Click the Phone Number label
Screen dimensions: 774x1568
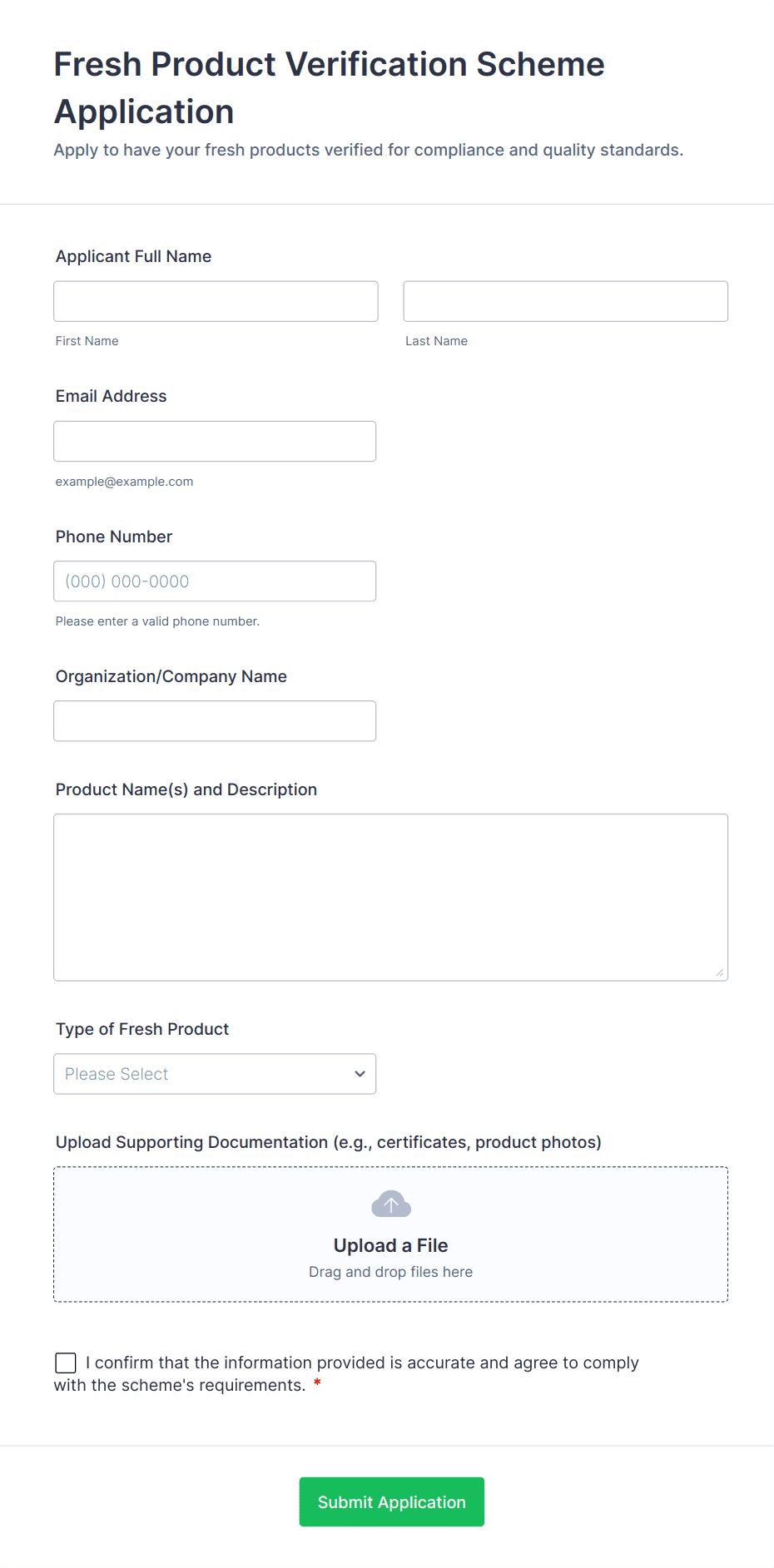tap(114, 537)
